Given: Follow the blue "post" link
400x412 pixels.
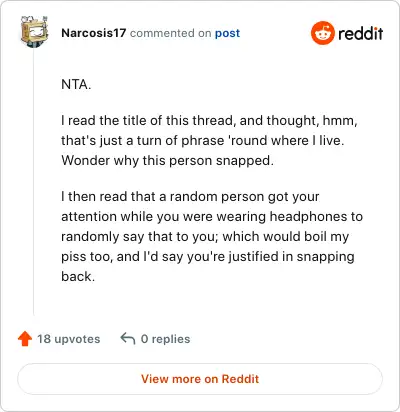Looking at the screenshot, I should [227, 33].
